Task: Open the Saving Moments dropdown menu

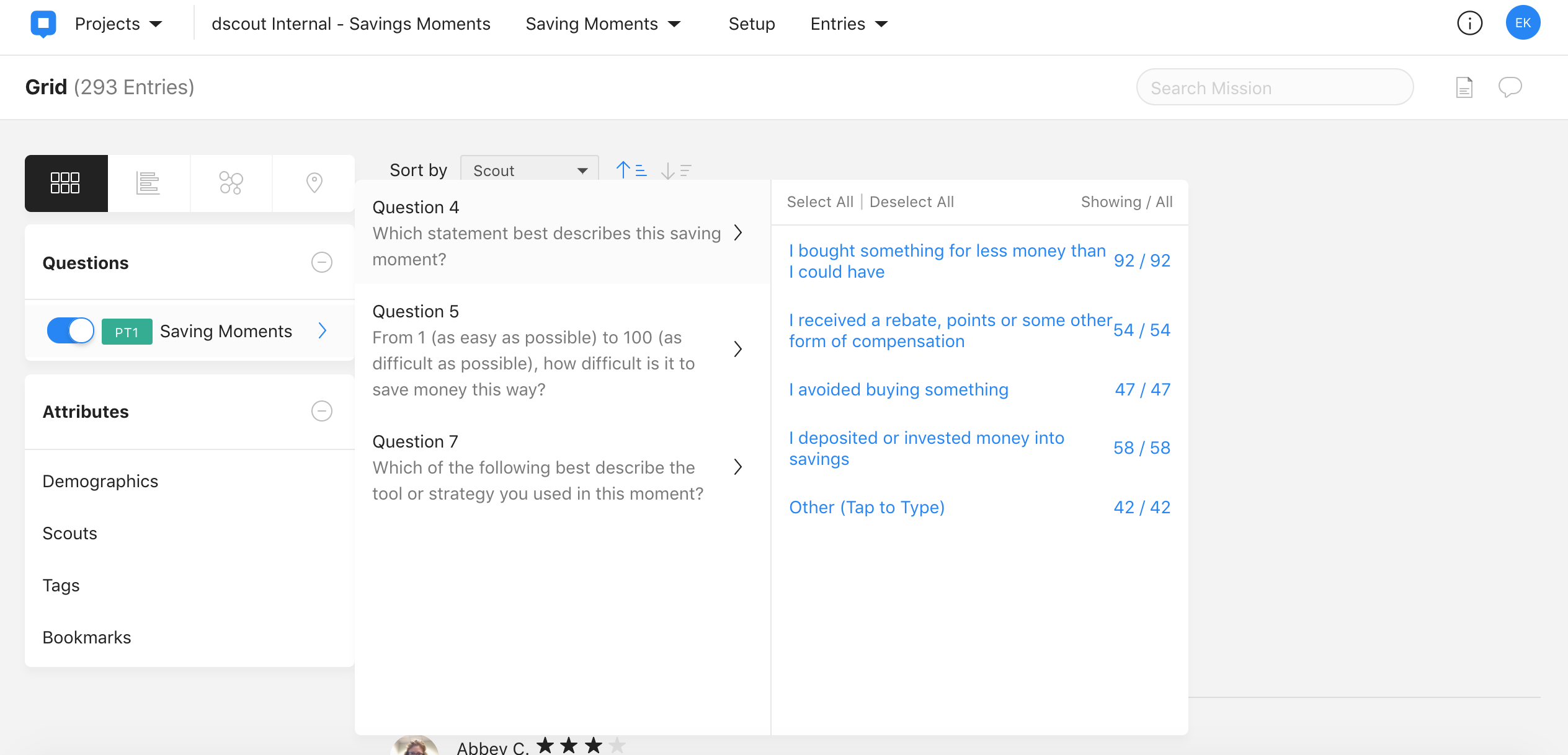Action: point(603,24)
